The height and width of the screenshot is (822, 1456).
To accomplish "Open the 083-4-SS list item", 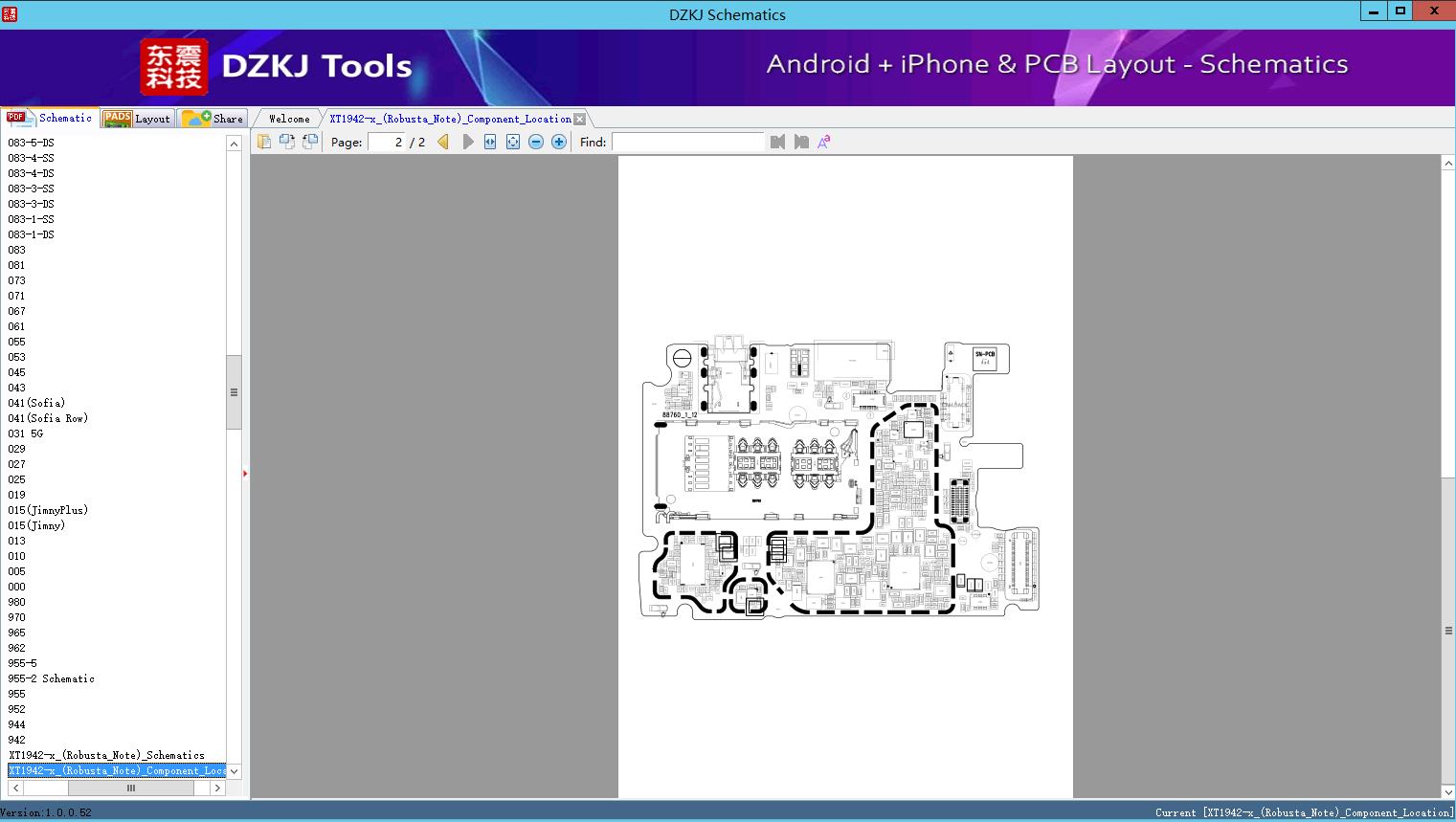I will [x=31, y=158].
